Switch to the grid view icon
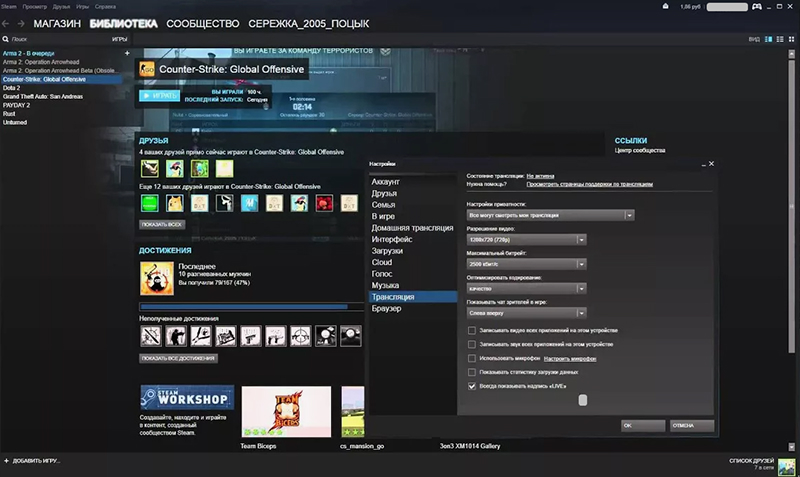This screenshot has width=800, height=477. point(791,39)
